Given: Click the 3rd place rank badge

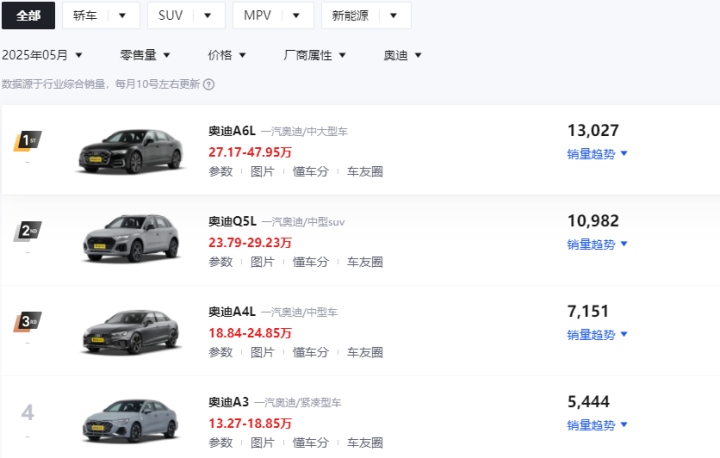Looking at the screenshot, I should 28,322.
